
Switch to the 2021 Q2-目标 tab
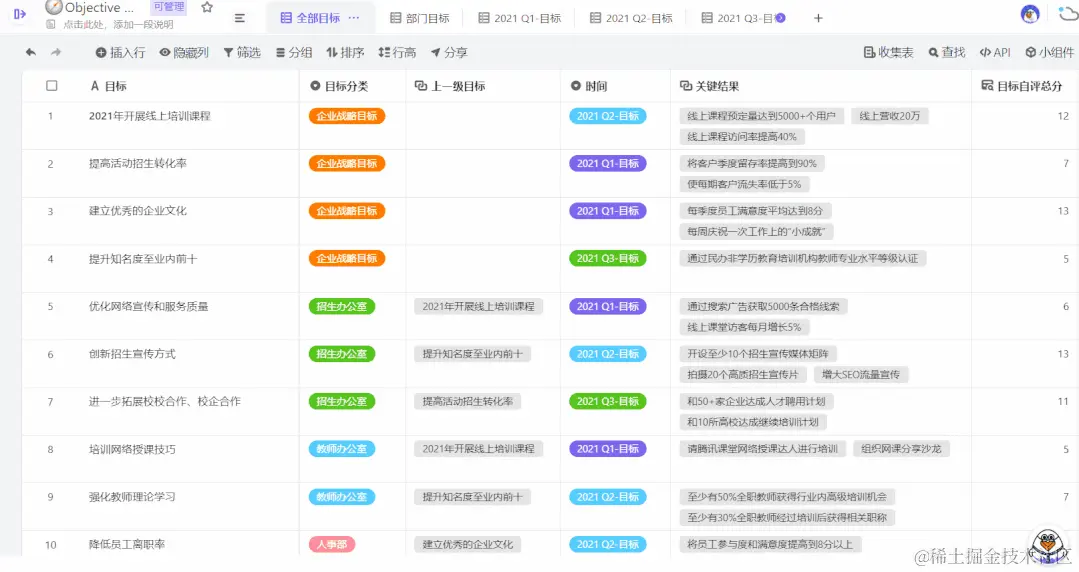click(x=631, y=19)
